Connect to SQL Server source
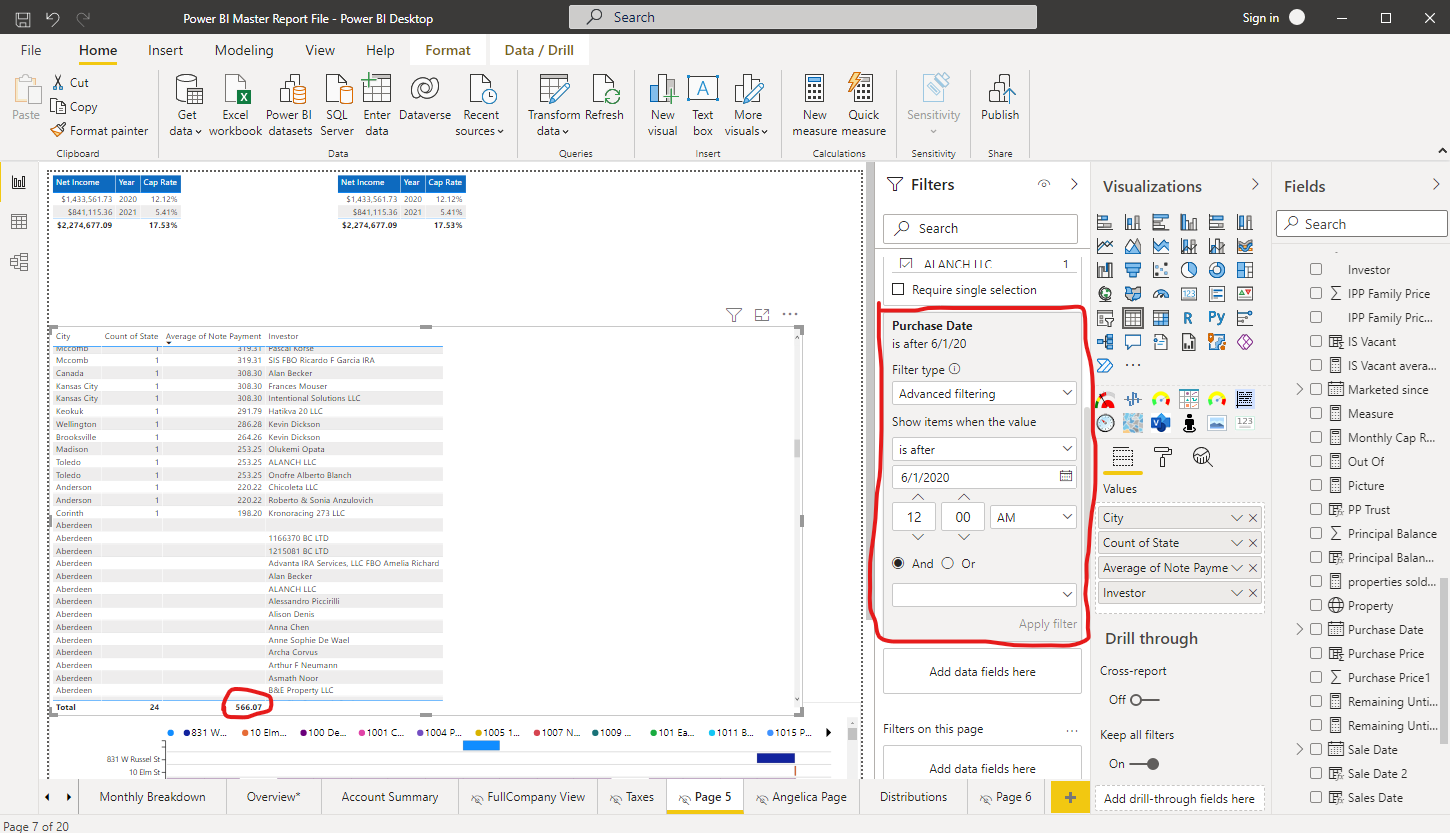This screenshot has height=833, width=1450. (337, 105)
